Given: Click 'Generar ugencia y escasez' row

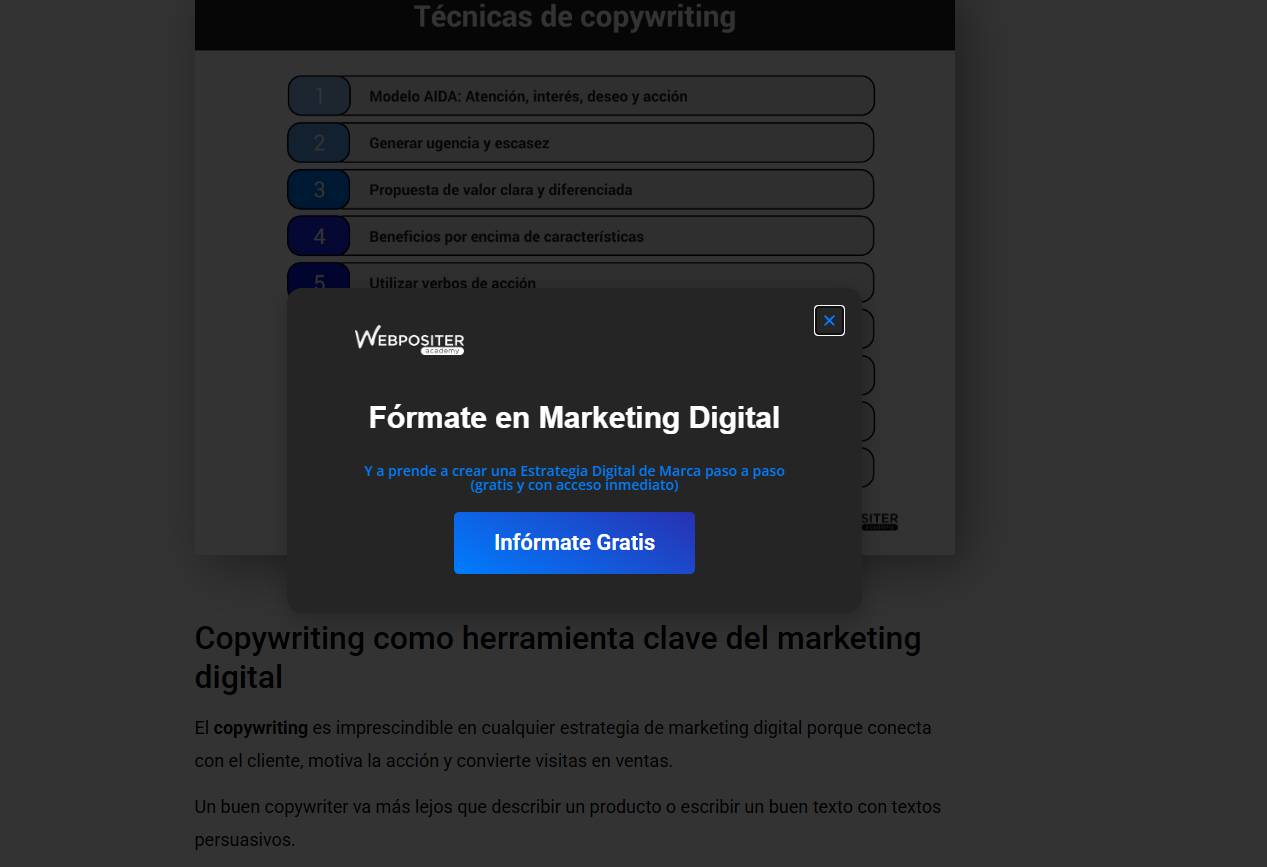Looking at the screenshot, I should click(x=459, y=143).
